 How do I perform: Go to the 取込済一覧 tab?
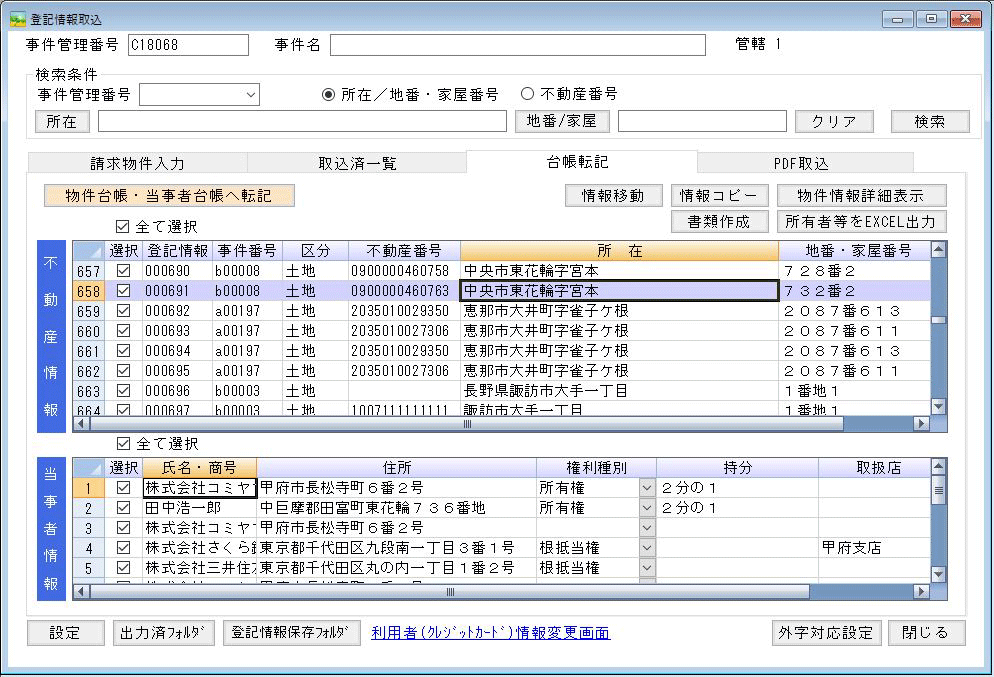357,163
